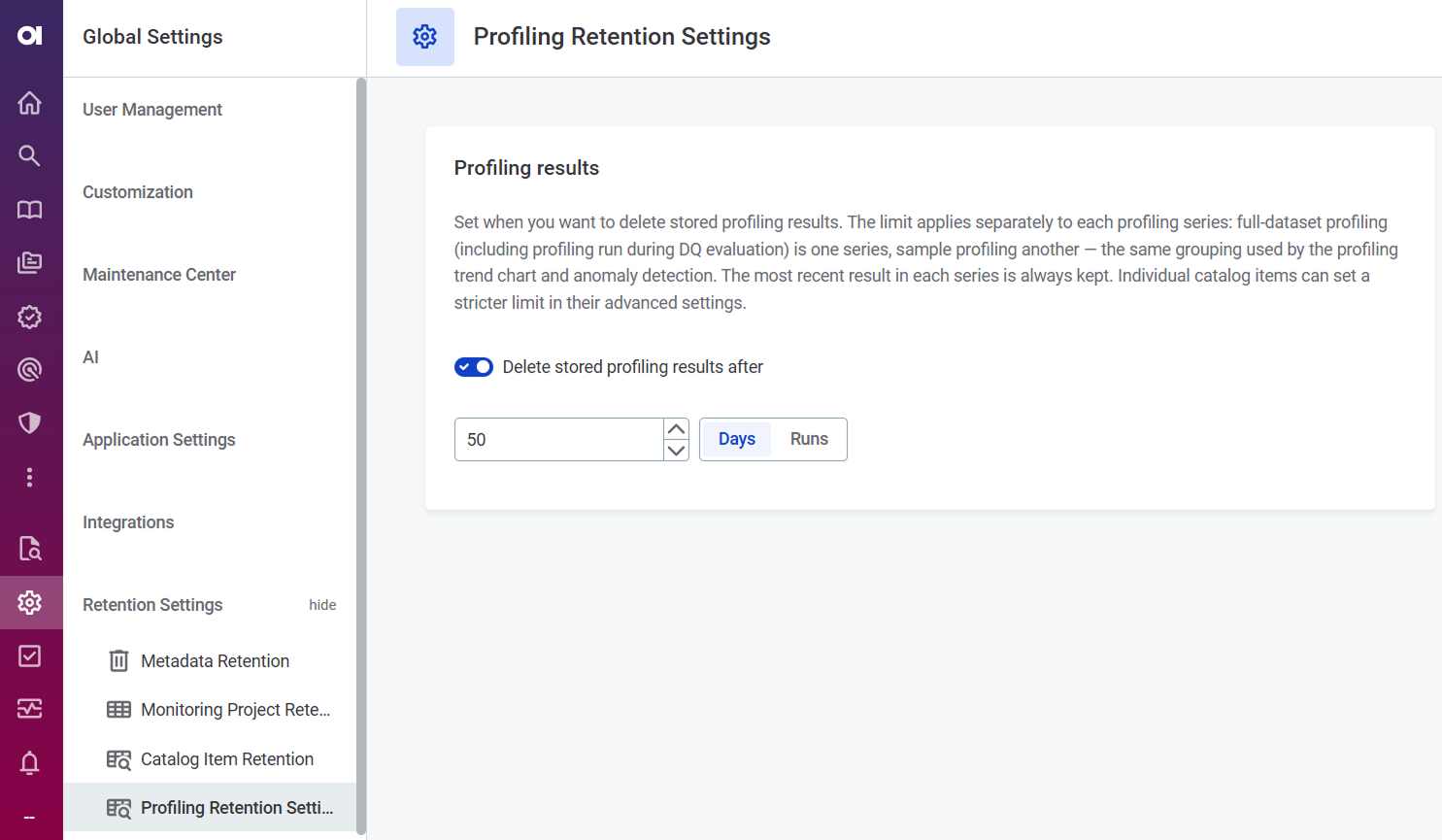The image size is (1442, 840).
Task: Open the checkbox tasks sidebar icon
Action: (x=30, y=655)
